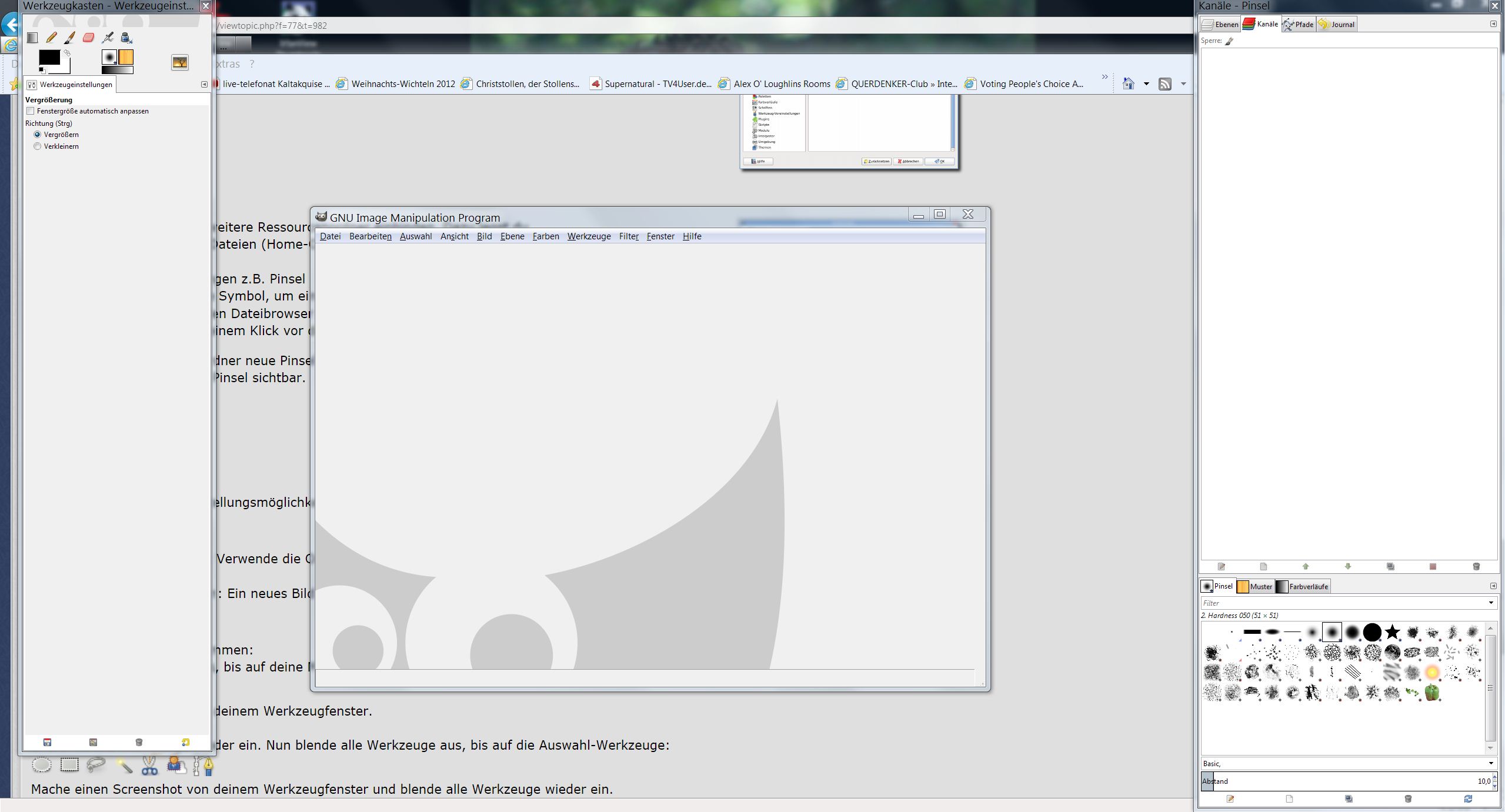Open the Filter menu
Image resolution: width=1505 pixels, height=812 pixels.
tap(628, 236)
